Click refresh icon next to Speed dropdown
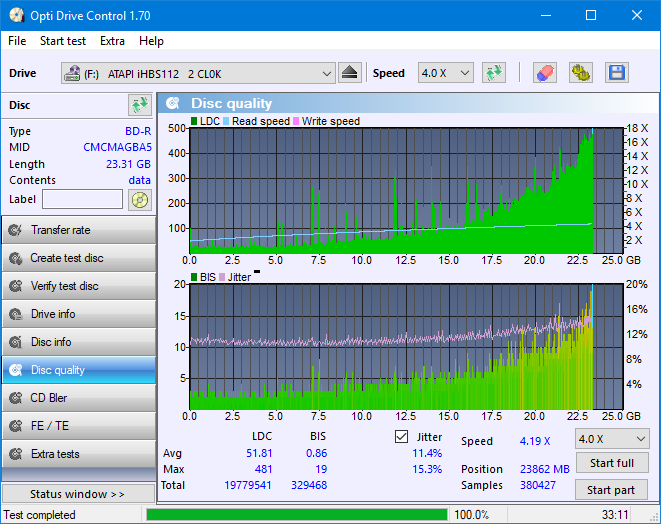The height and width of the screenshot is (524, 661). tap(494, 73)
